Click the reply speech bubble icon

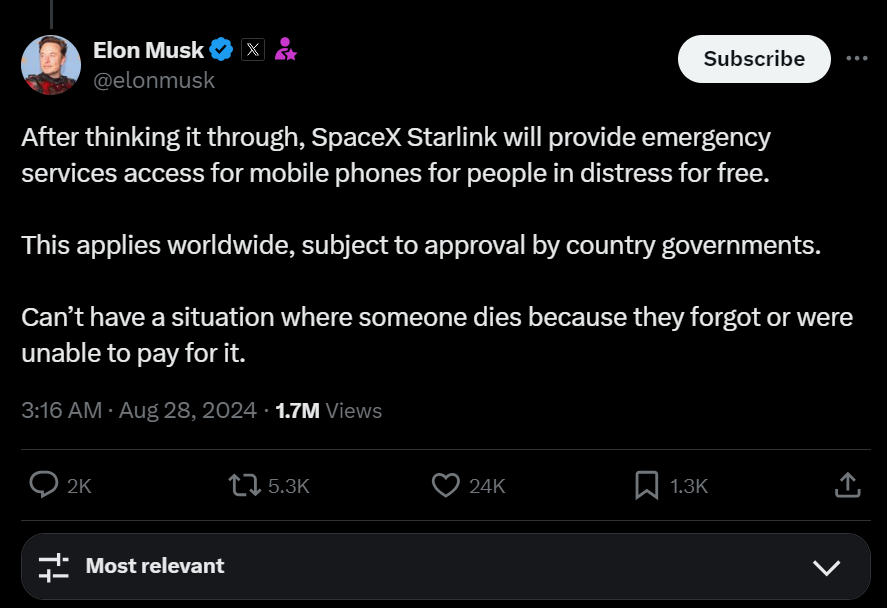point(44,485)
